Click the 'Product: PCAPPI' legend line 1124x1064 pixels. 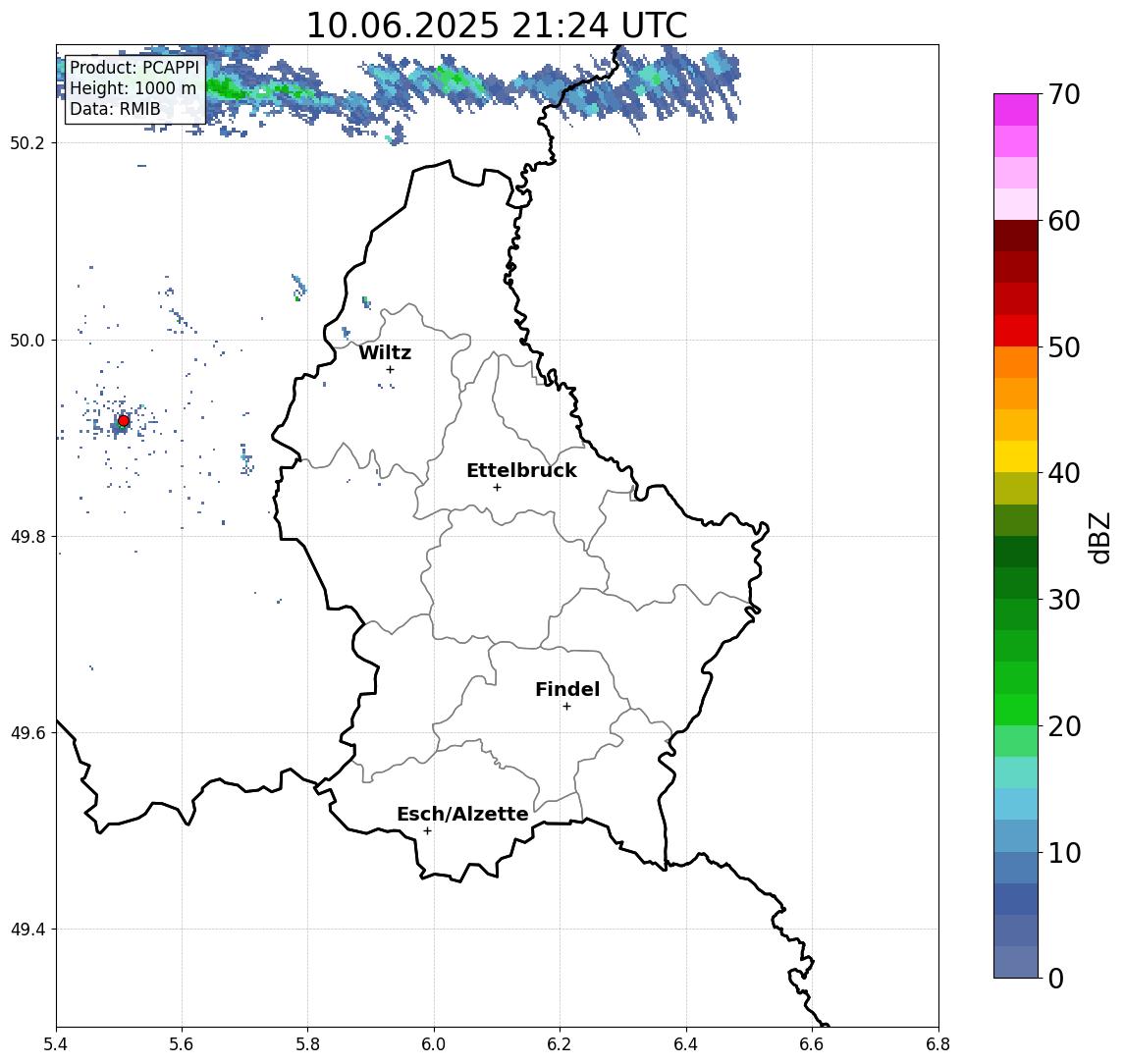coord(134,68)
